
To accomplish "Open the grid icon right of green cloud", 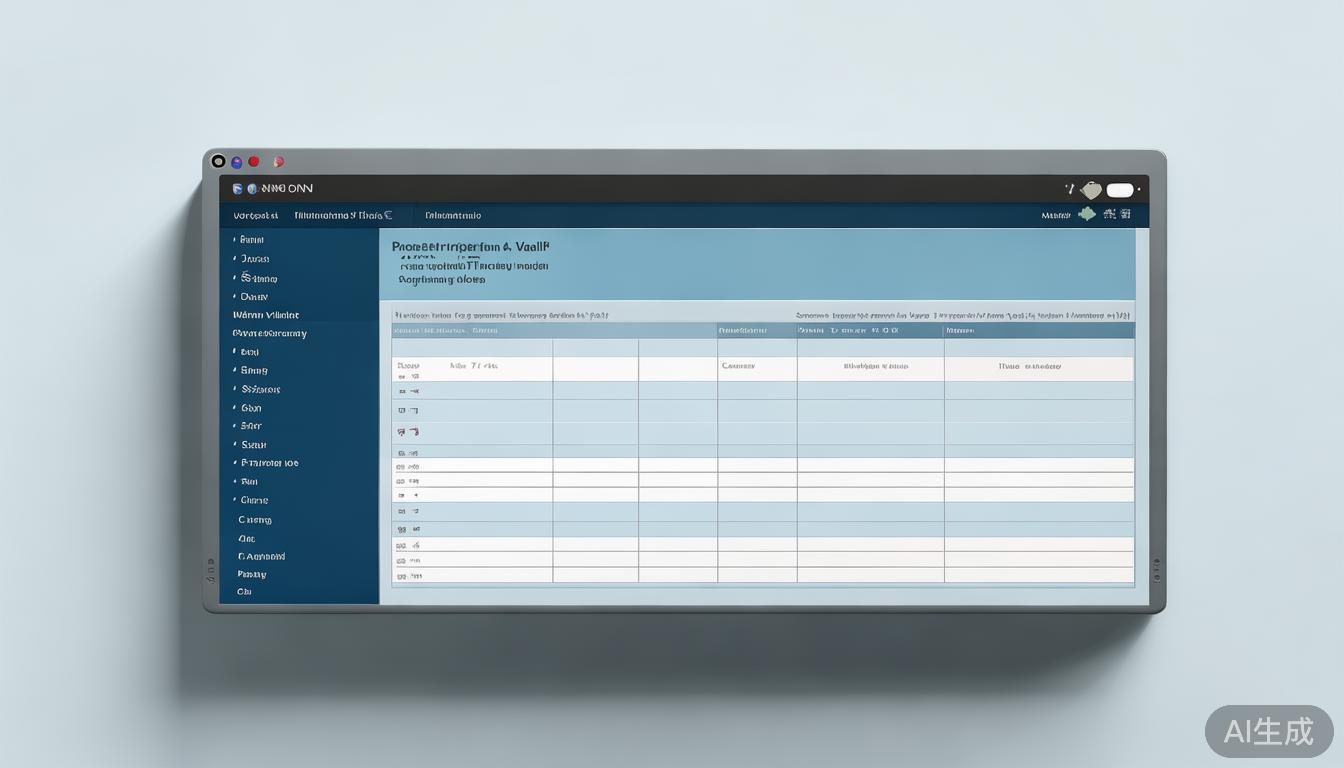I will [x=1109, y=215].
